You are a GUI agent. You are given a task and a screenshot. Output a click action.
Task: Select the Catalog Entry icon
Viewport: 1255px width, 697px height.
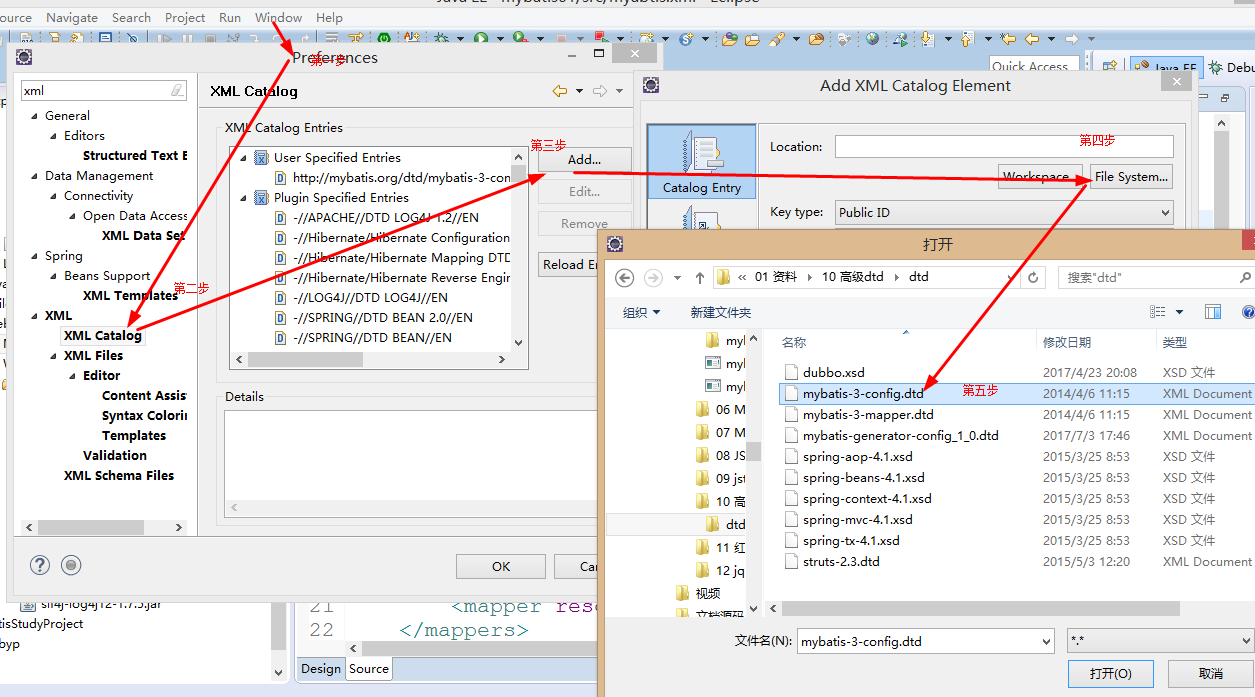click(702, 160)
